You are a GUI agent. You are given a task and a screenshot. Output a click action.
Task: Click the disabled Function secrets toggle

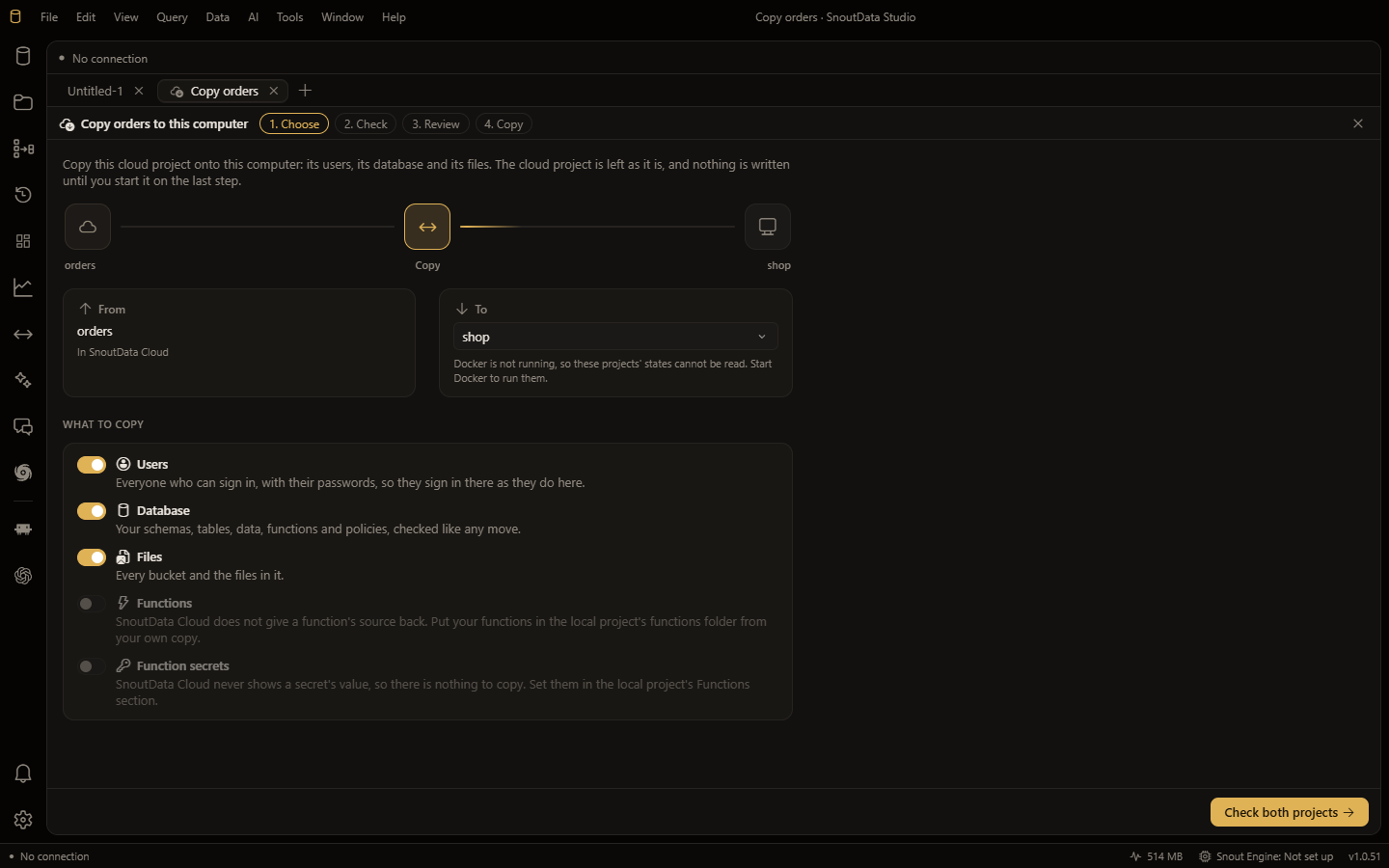coord(92,666)
